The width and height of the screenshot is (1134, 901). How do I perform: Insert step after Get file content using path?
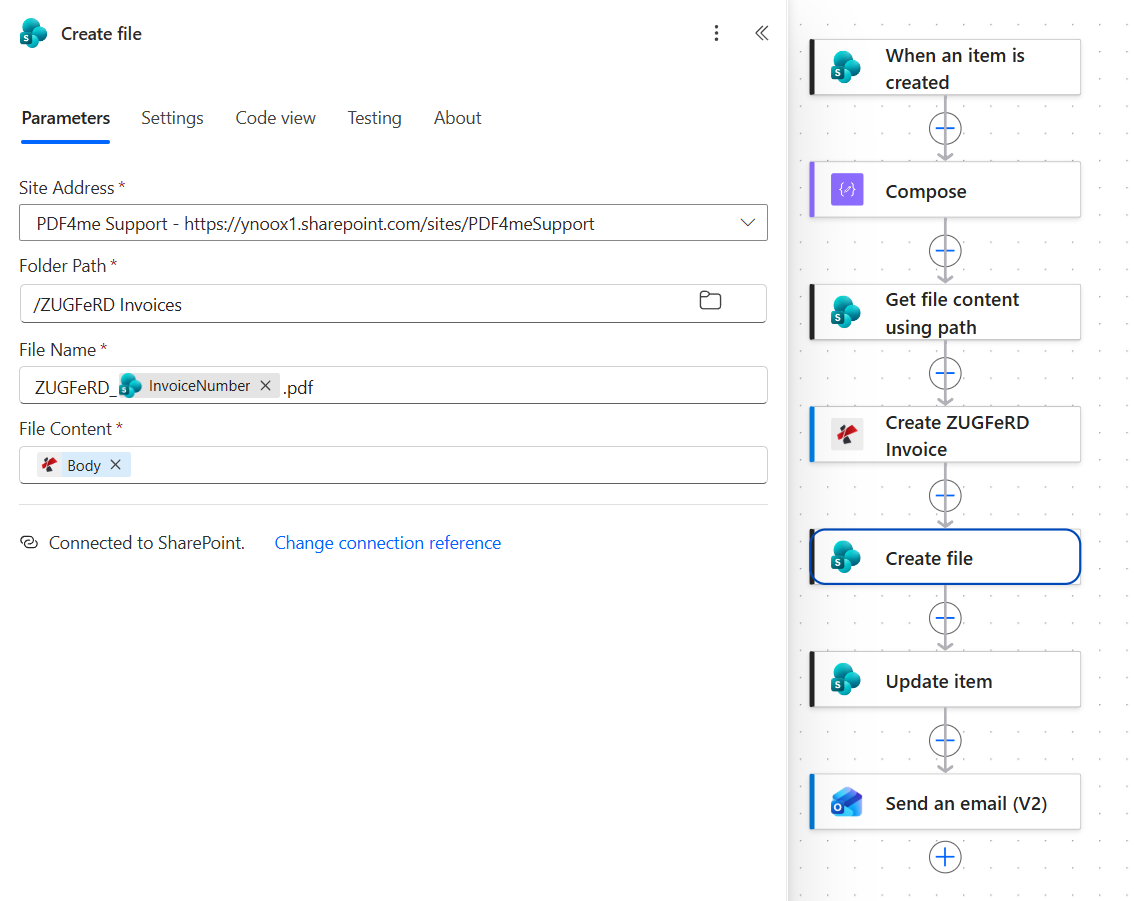point(945,373)
